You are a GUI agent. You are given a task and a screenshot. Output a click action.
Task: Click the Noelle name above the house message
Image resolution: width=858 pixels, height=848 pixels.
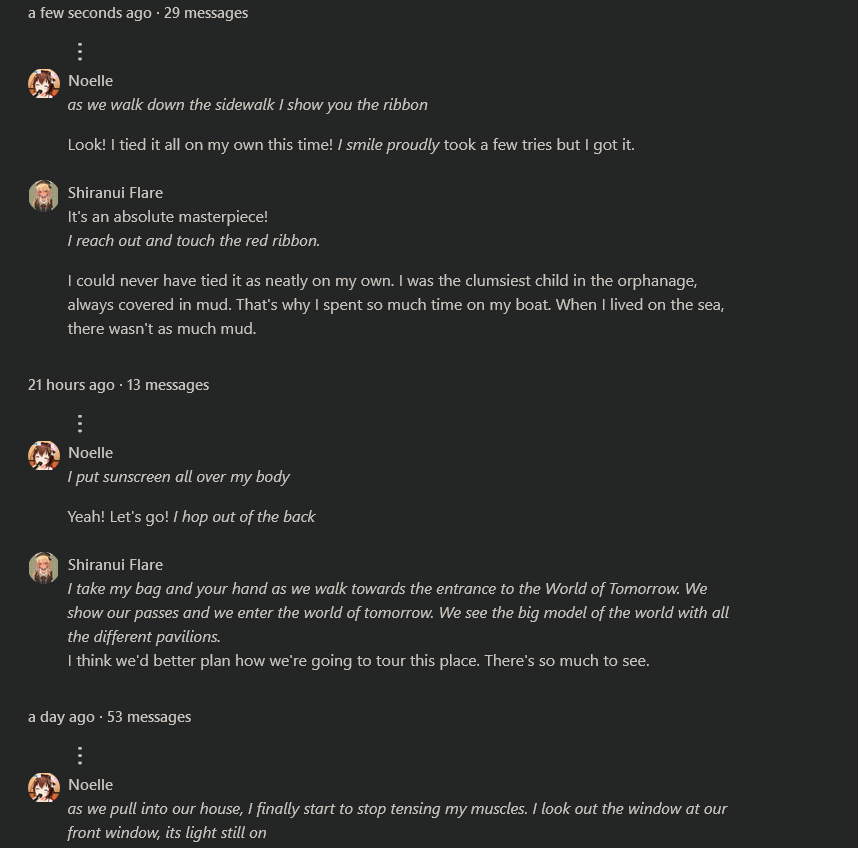click(x=90, y=785)
